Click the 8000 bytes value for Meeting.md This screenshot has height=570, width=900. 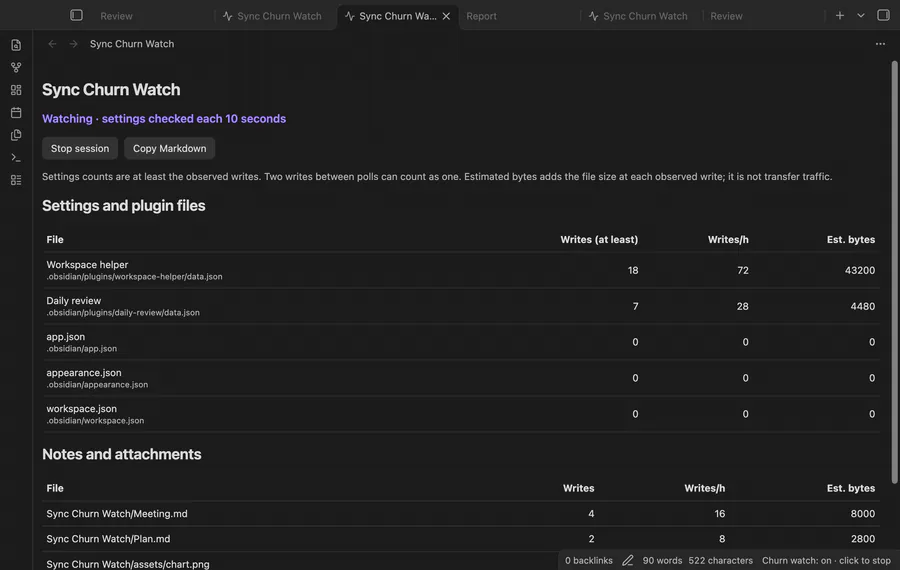(862, 514)
